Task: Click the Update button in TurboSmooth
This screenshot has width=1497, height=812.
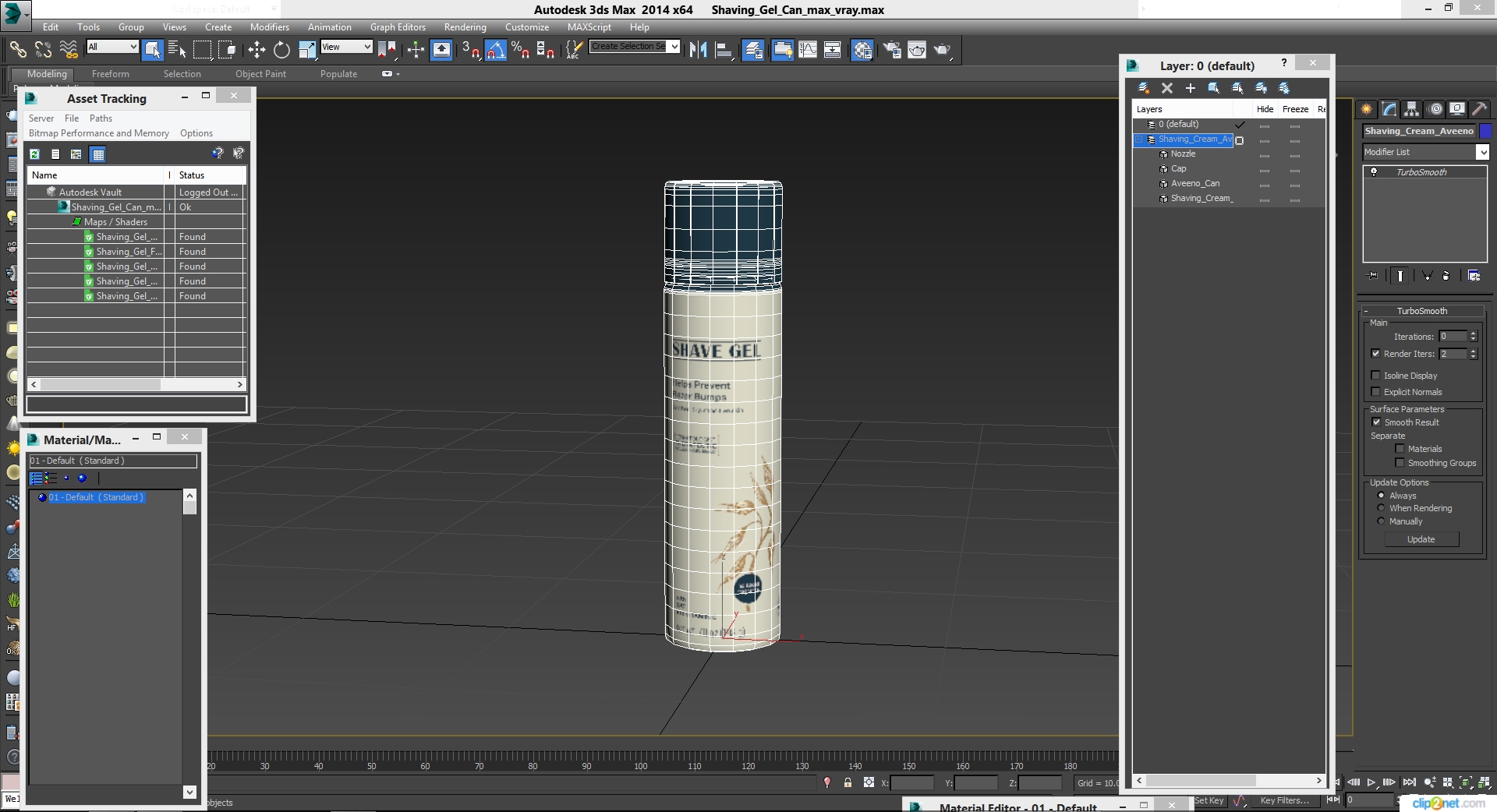Action: 1421,539
